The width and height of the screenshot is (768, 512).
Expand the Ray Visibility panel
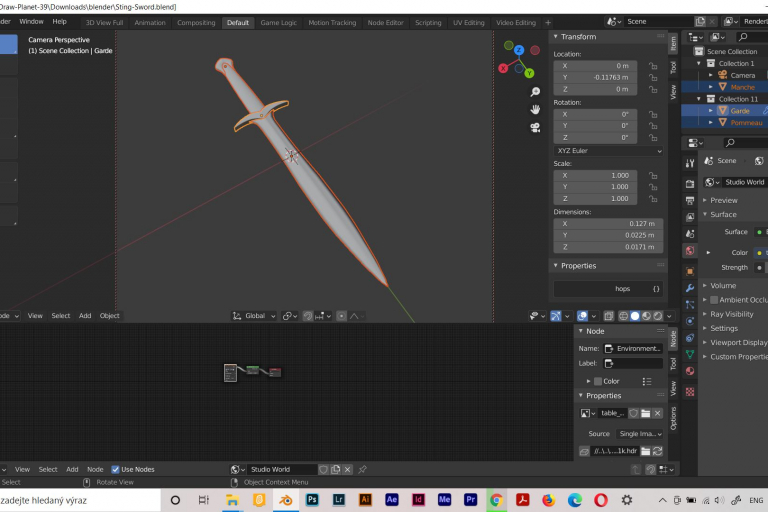pyautogui.click(x=731, y=314)
